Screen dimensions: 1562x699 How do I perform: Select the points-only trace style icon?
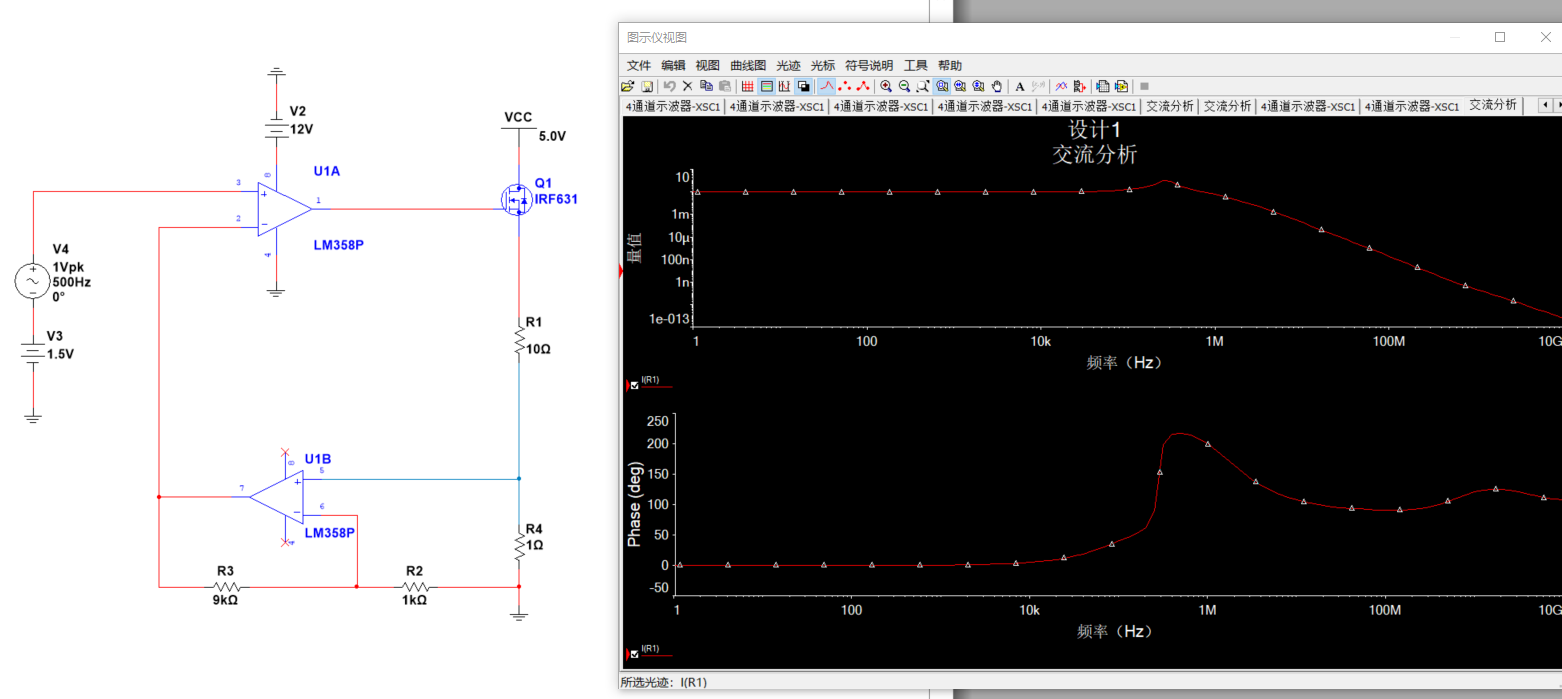click(845, 86)
